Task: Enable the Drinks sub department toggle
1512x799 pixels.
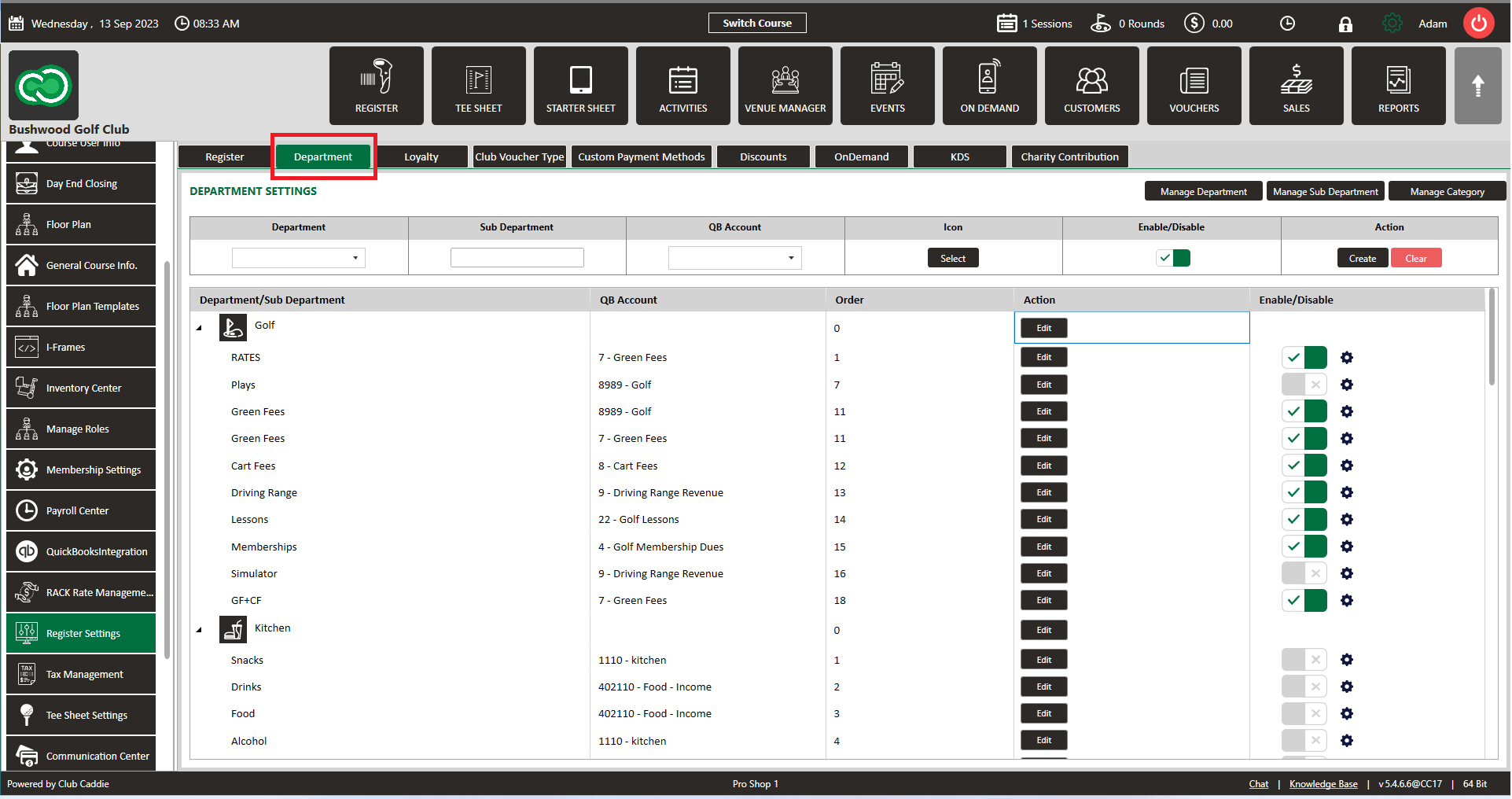Action: point(1304,687)
